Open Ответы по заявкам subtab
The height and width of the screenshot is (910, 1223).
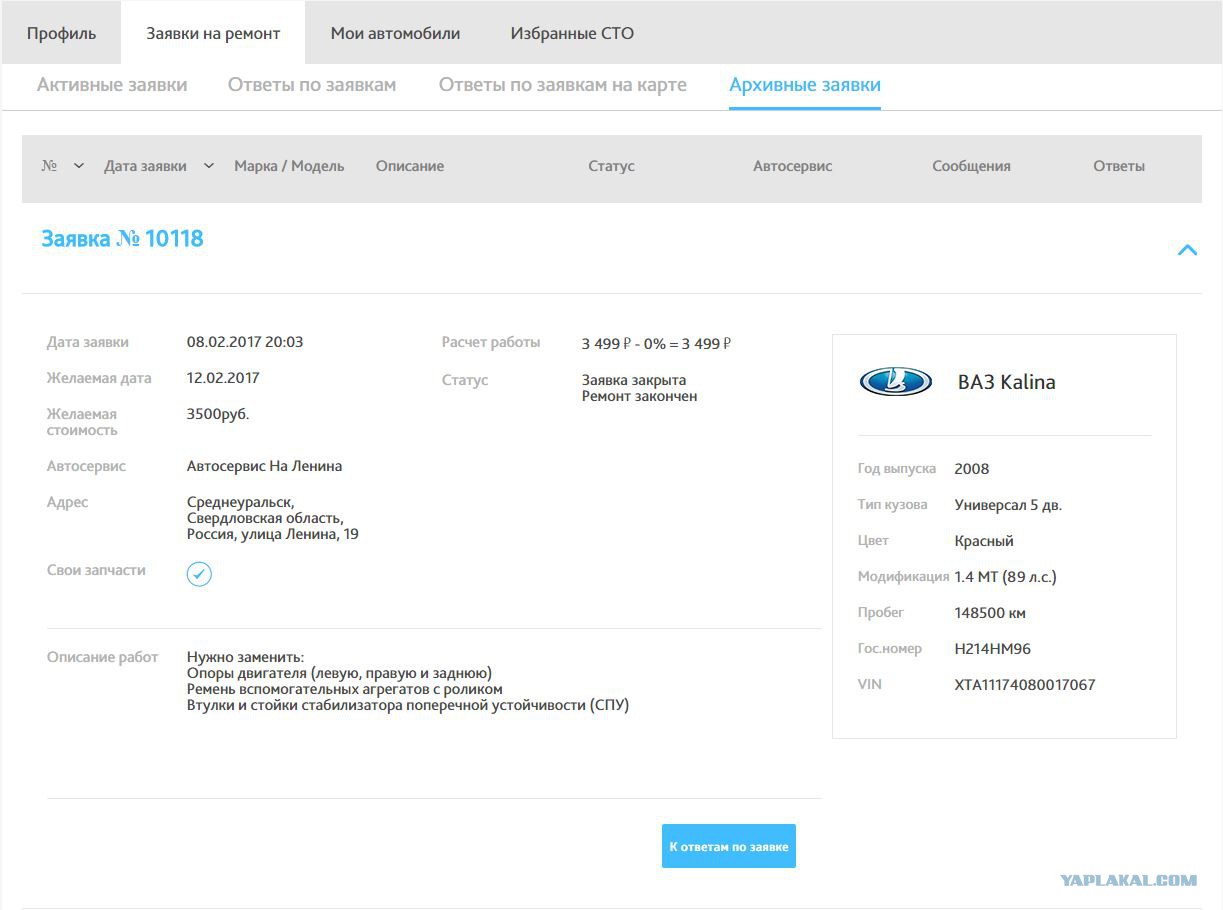tap(312, 85)
